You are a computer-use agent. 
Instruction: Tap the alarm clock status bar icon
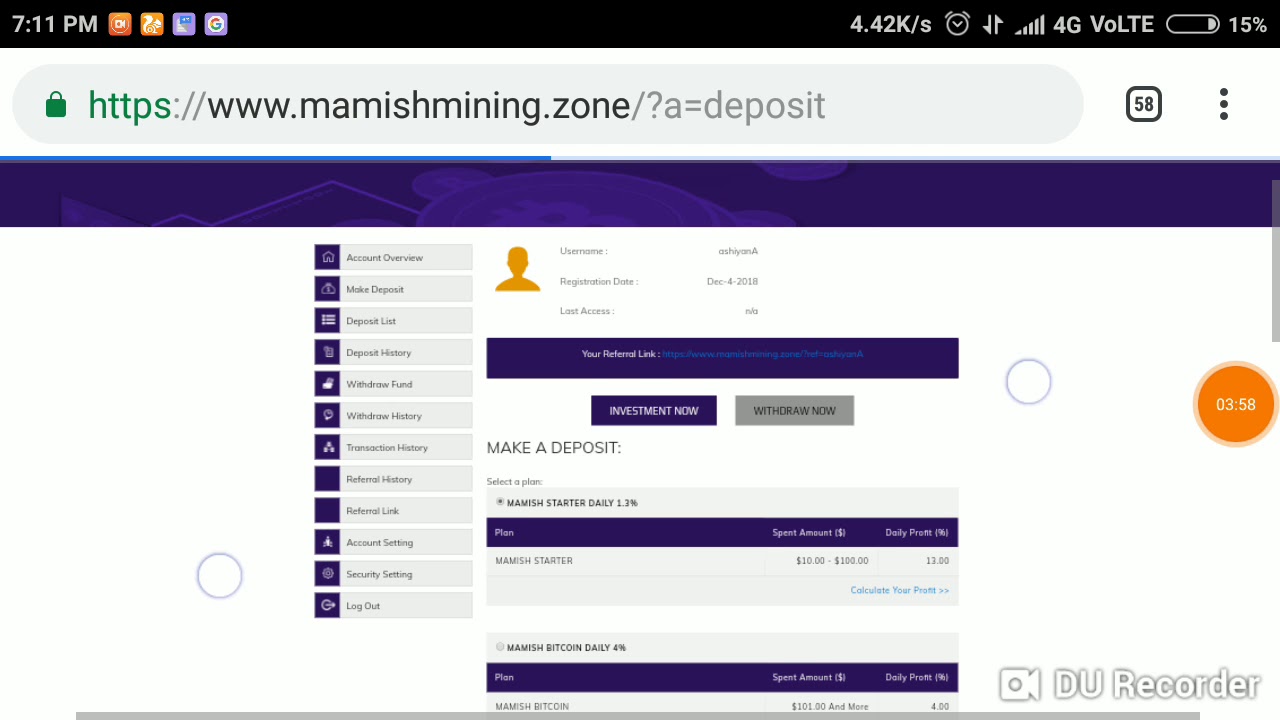[957, 24]
